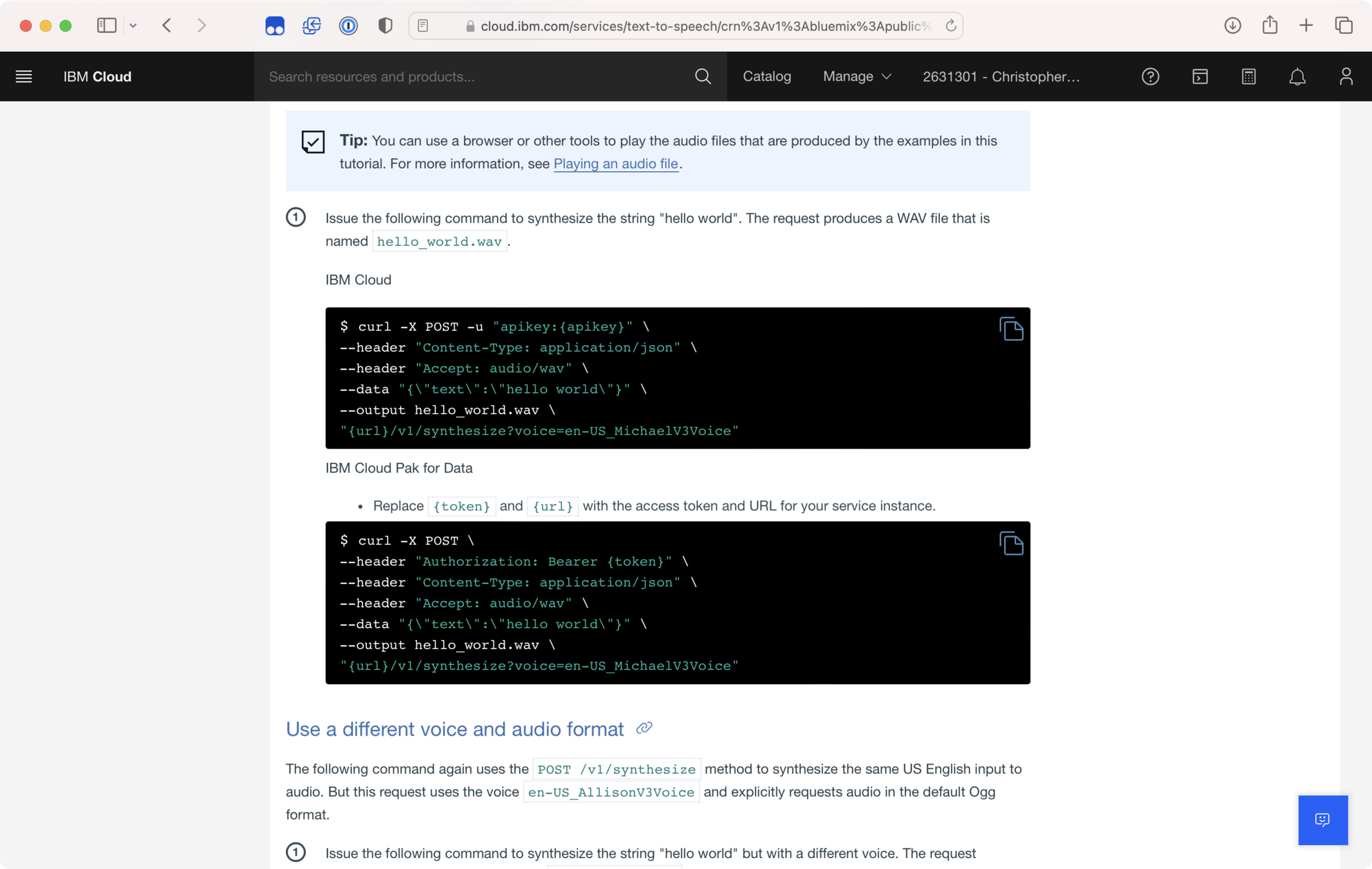Launch the IBM Cloud Shell icon
The image size is (1372, 869).
[1200, 77]
